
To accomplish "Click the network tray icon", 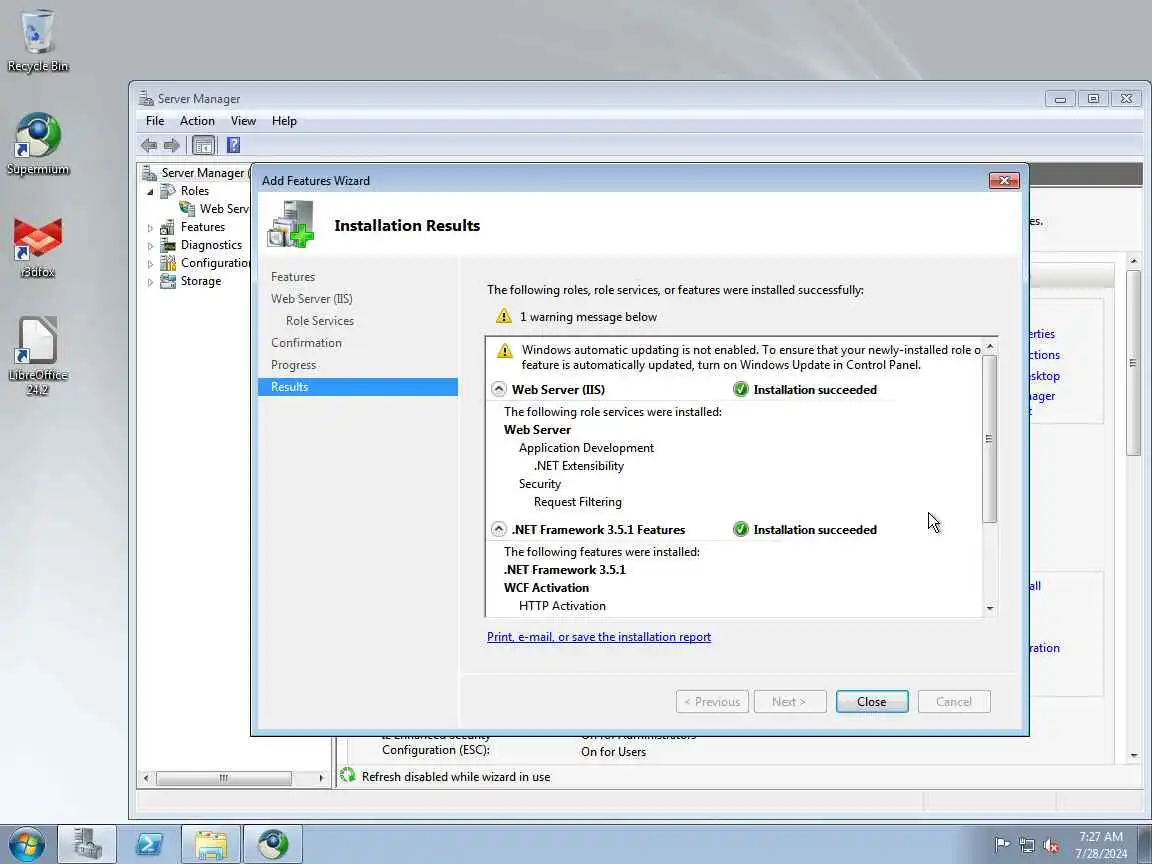I will pos(1026,845).
